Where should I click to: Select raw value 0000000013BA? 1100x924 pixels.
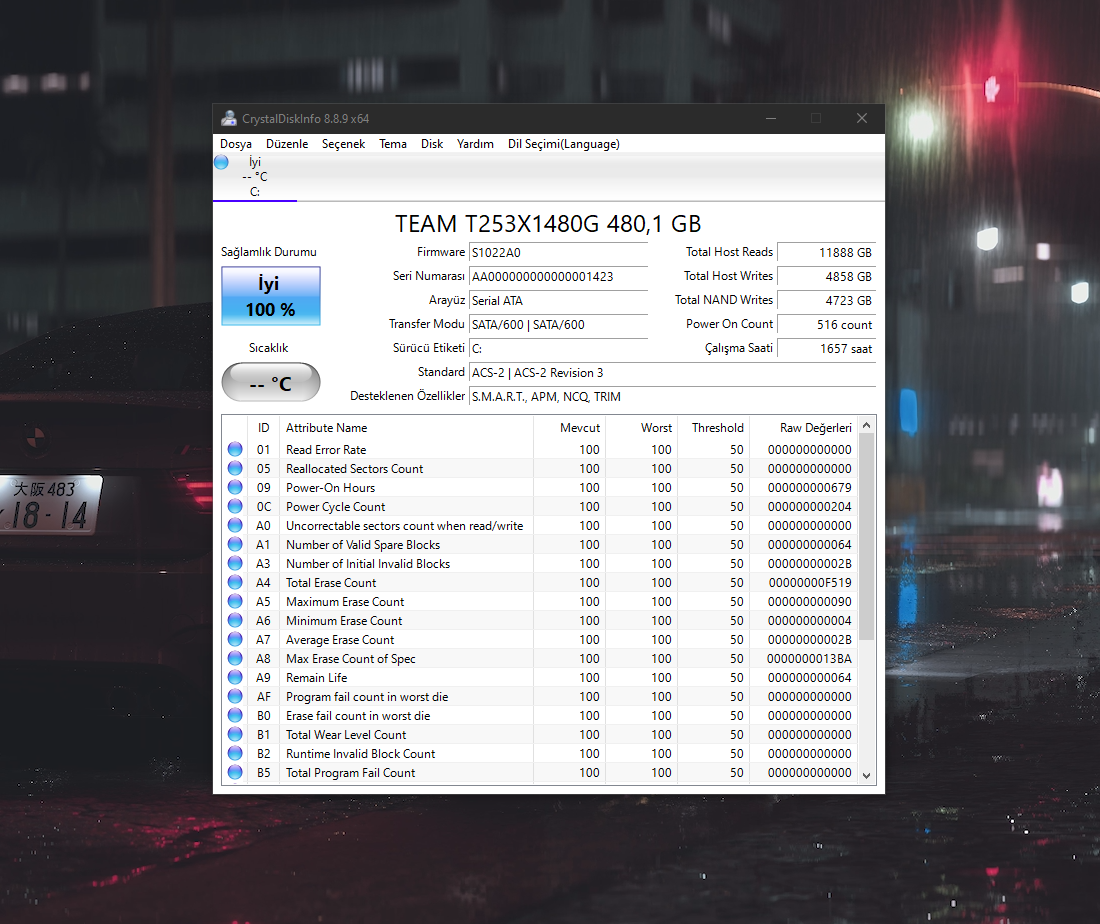click(x=809, y=659)
